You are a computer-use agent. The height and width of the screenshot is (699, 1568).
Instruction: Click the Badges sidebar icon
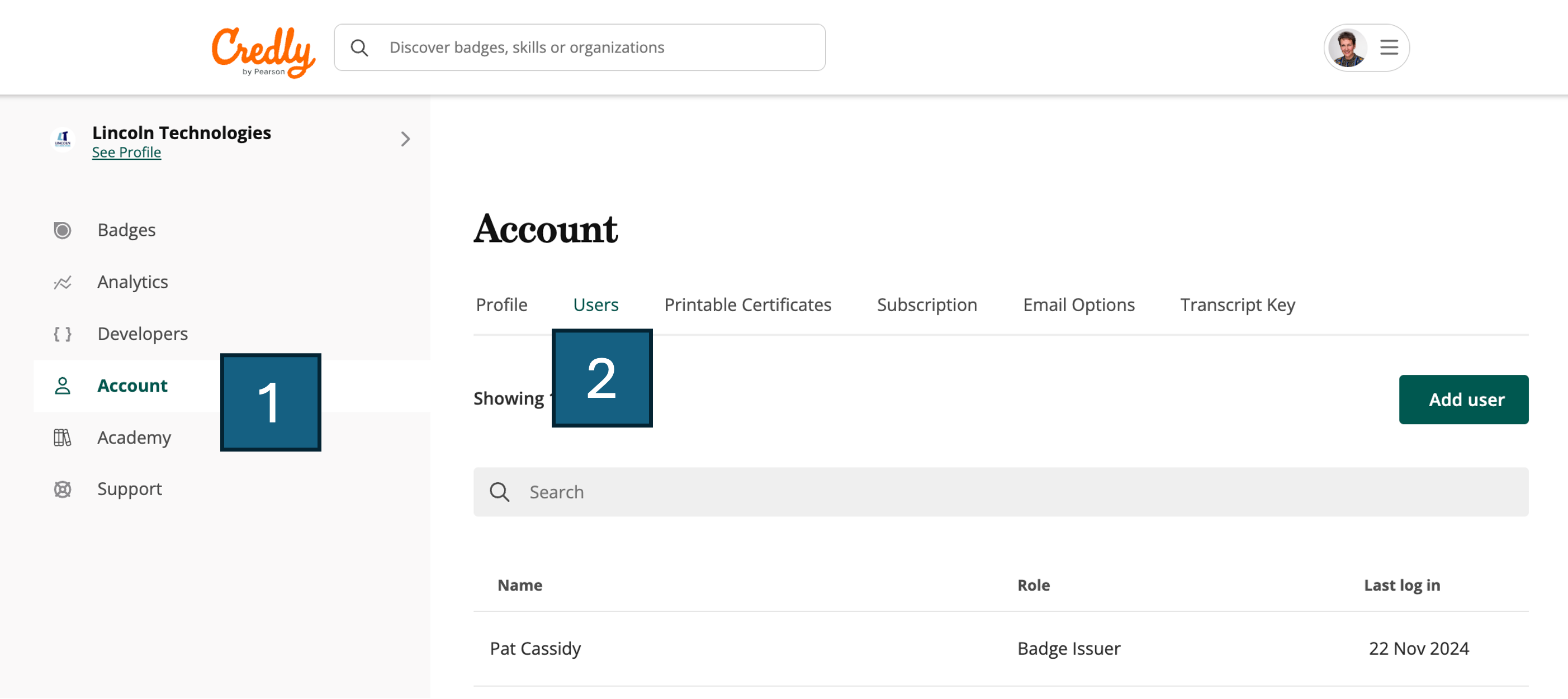coord(63,231)
